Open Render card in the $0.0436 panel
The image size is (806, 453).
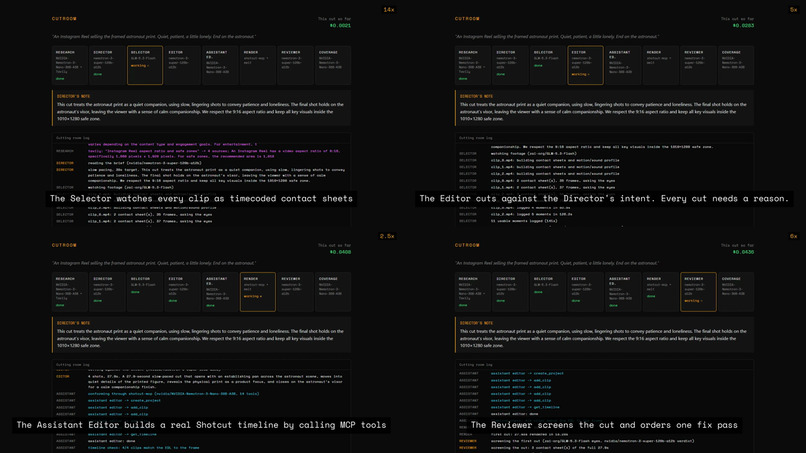pyautogui.click(x=661, y=292)
